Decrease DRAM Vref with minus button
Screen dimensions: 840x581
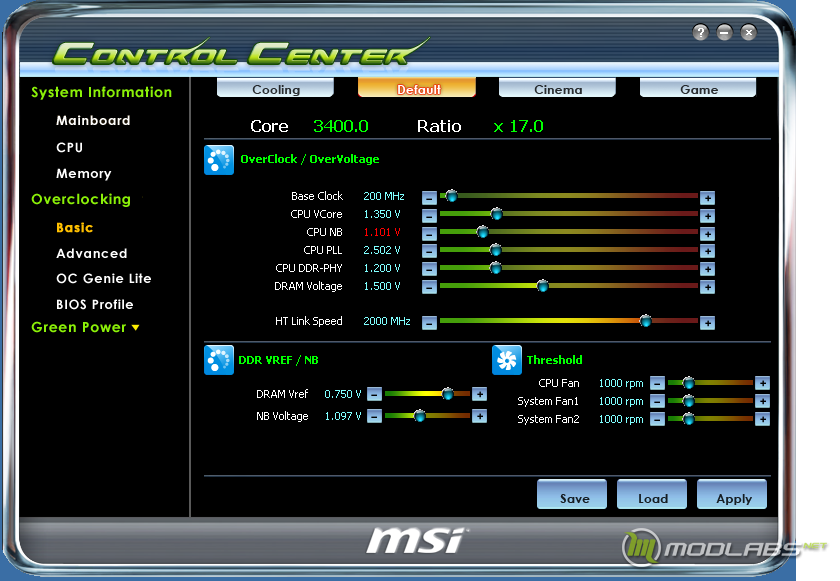point(374,395)
